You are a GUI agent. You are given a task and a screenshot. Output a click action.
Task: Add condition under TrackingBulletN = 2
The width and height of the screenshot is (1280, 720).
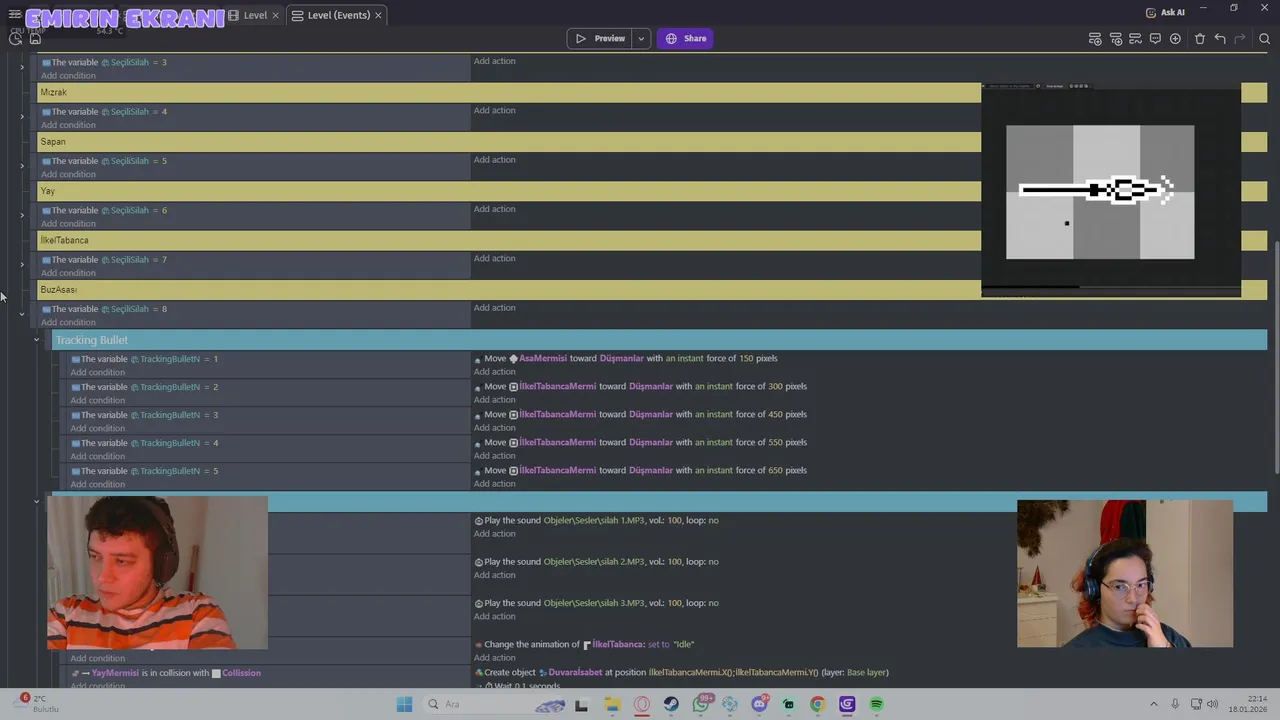pyautogui.click(x=97, y=400)
